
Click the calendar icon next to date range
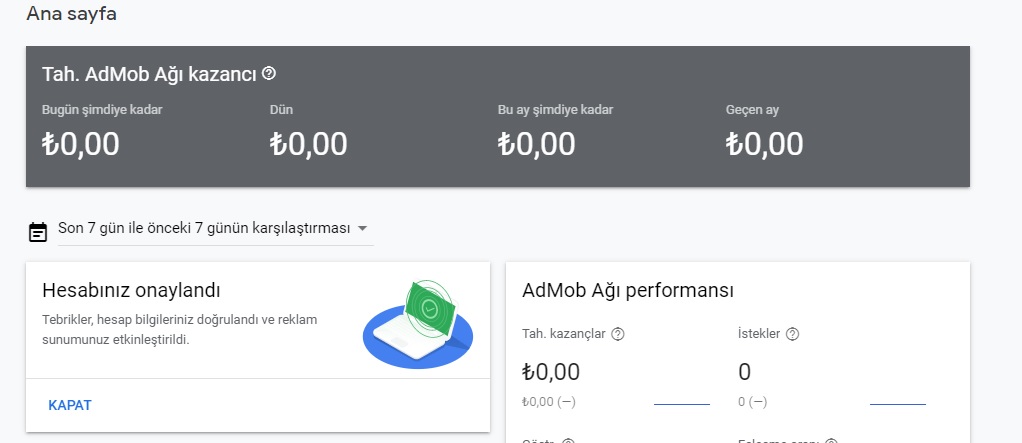pyautogui.click(x=38, y=231)
